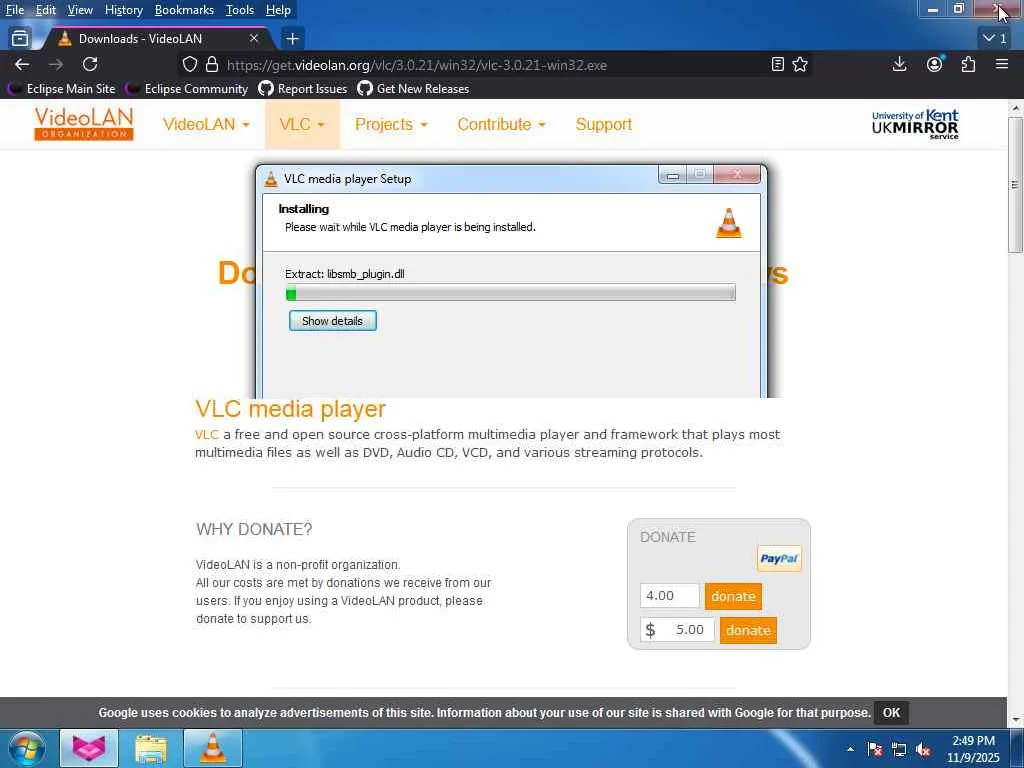Open the Downloads panel icon
The image size is (1024, 768).
pyautogui.click(x=899, y=64)
